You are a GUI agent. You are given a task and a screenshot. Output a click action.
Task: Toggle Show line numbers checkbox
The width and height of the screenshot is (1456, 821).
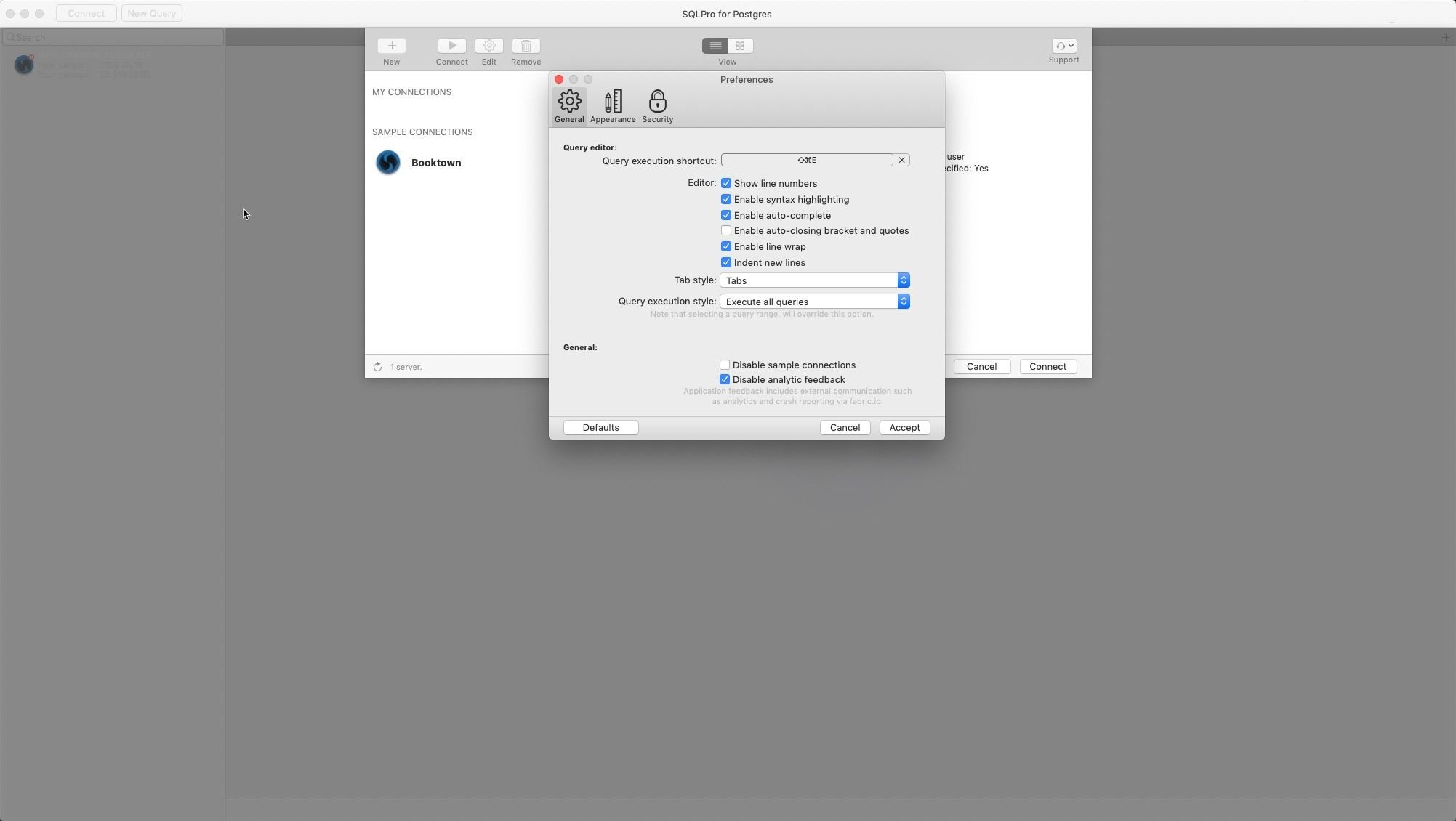coord(725,183)
